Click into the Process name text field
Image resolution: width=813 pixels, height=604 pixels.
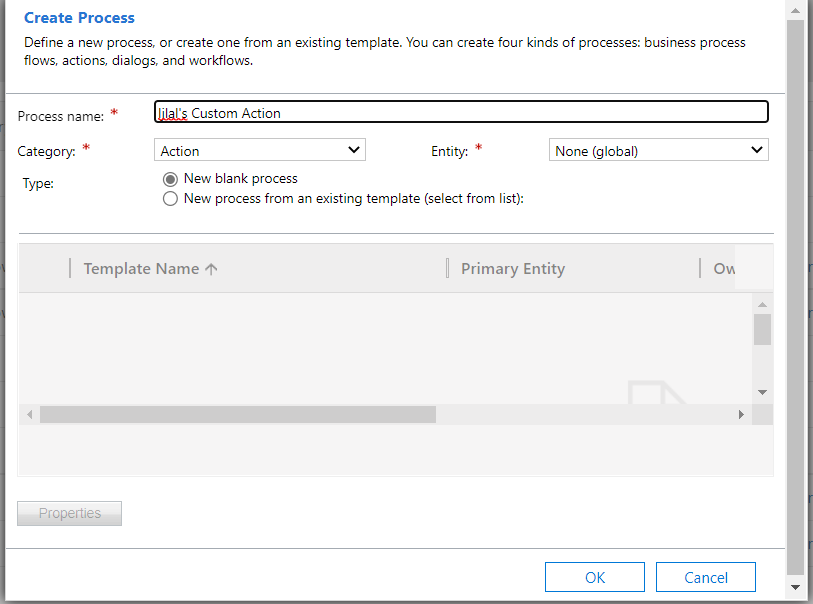coord(461,112)
